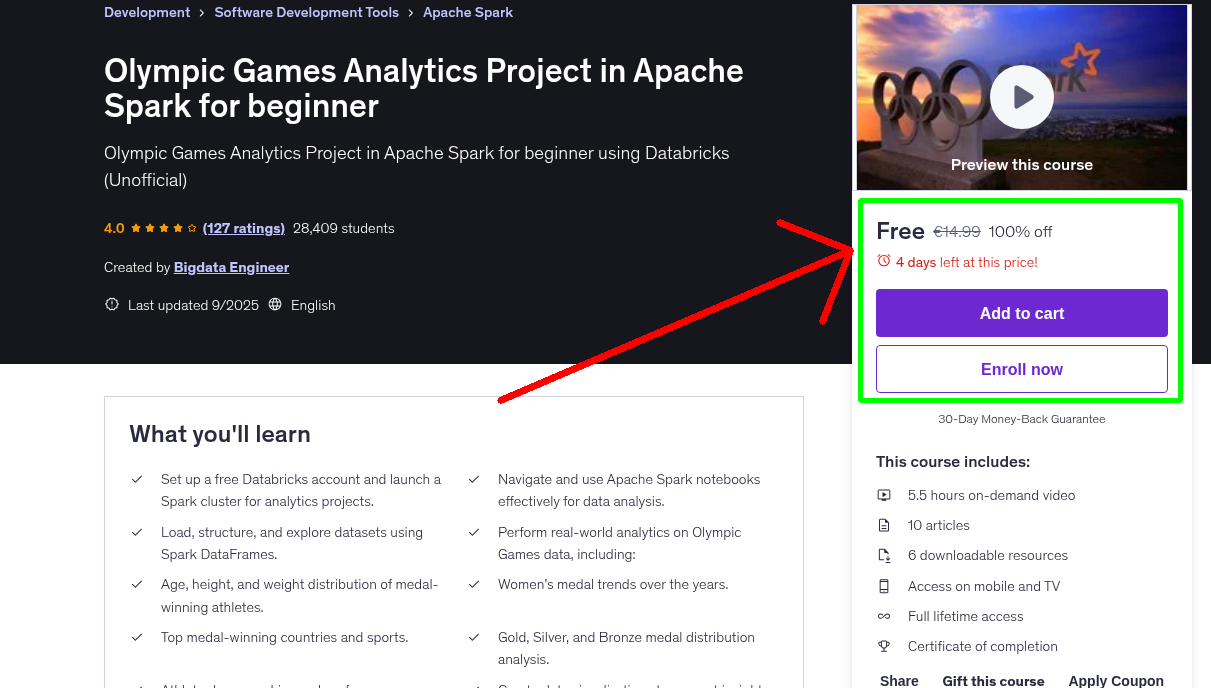
Task: Click the downloadable resources icon
Action: pyautogui.click(x=884, y=555)
